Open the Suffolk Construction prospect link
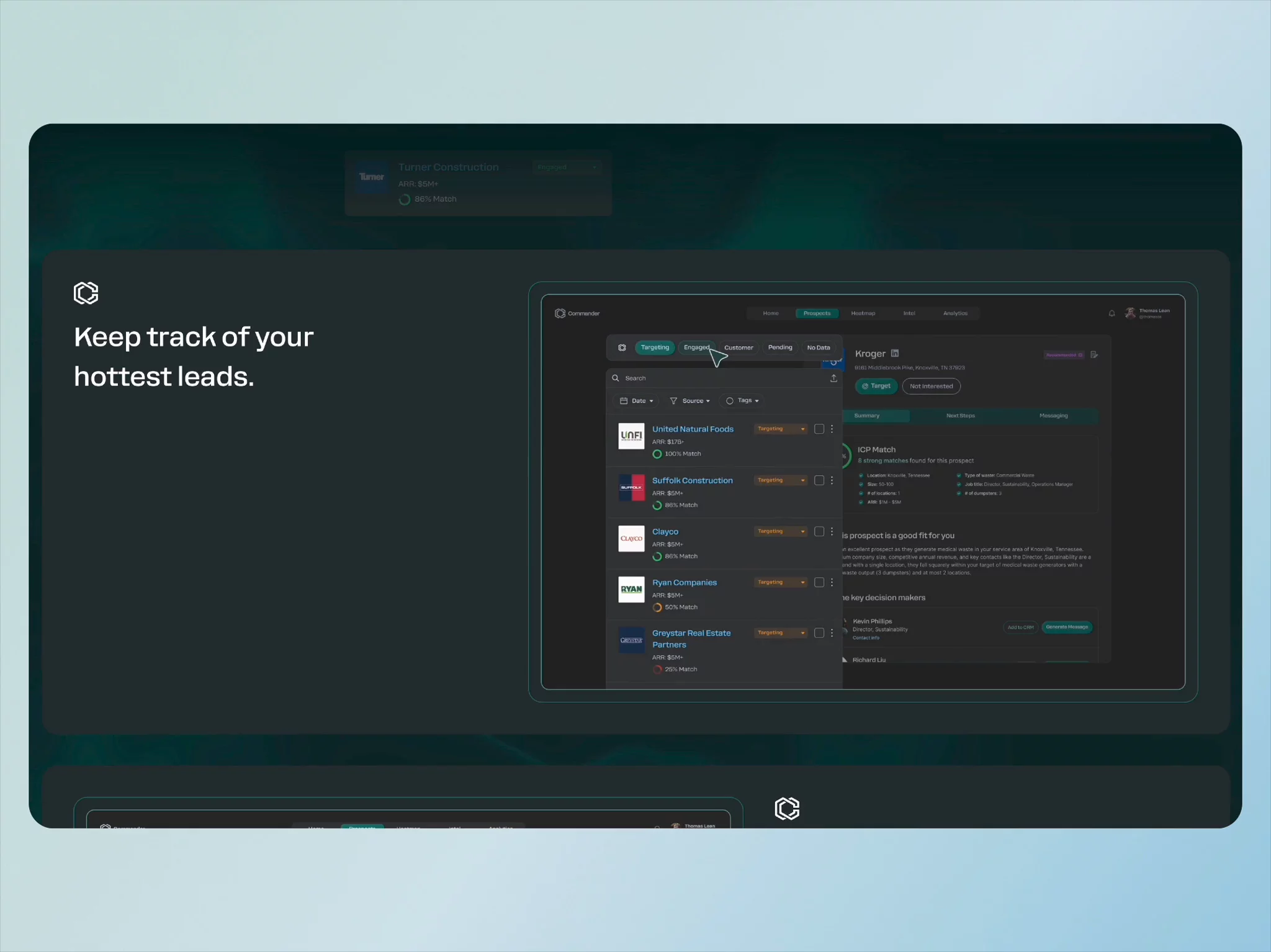1271x952 pixels. 693,480
